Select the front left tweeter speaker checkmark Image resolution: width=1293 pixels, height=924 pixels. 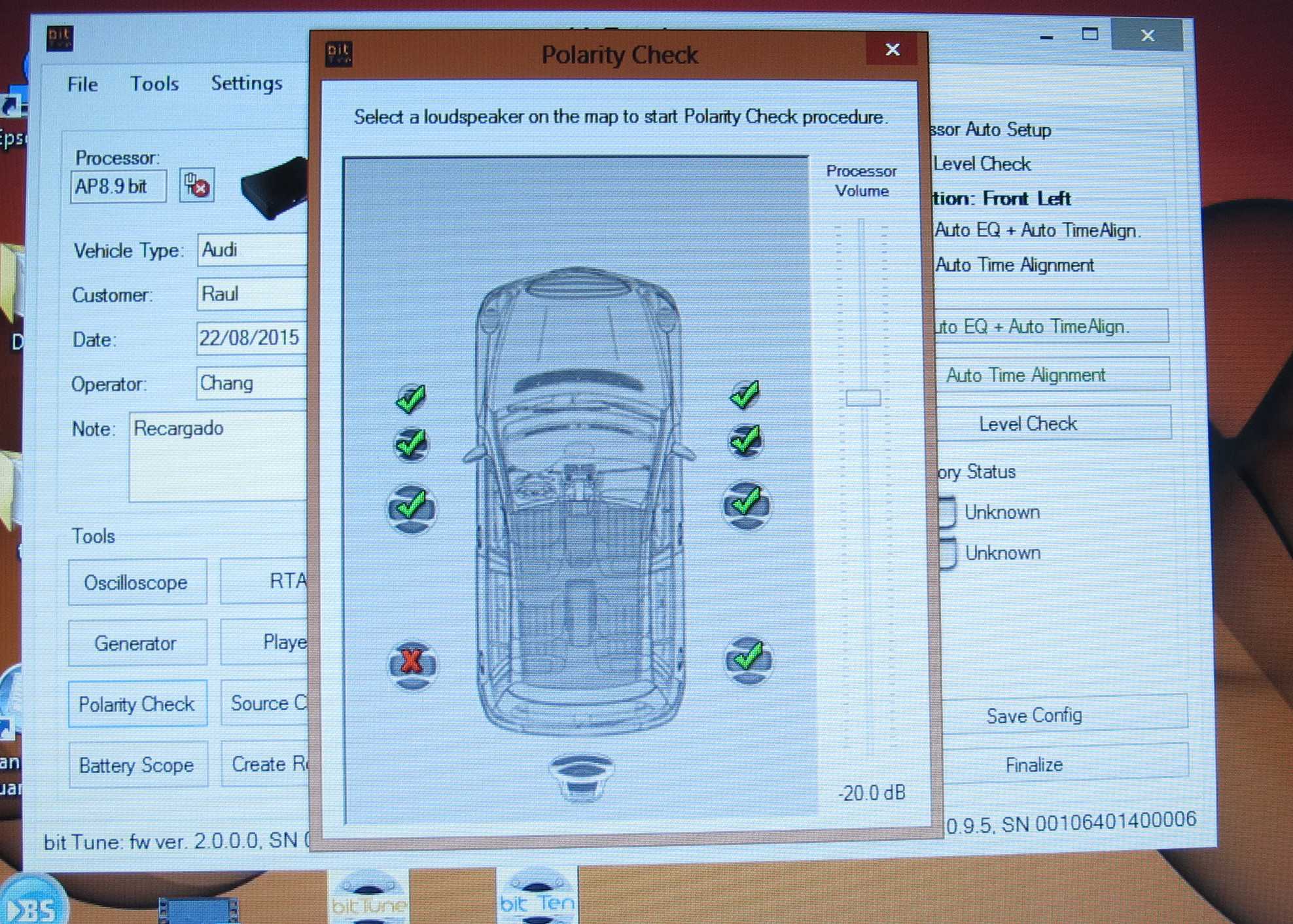(410, 399)
